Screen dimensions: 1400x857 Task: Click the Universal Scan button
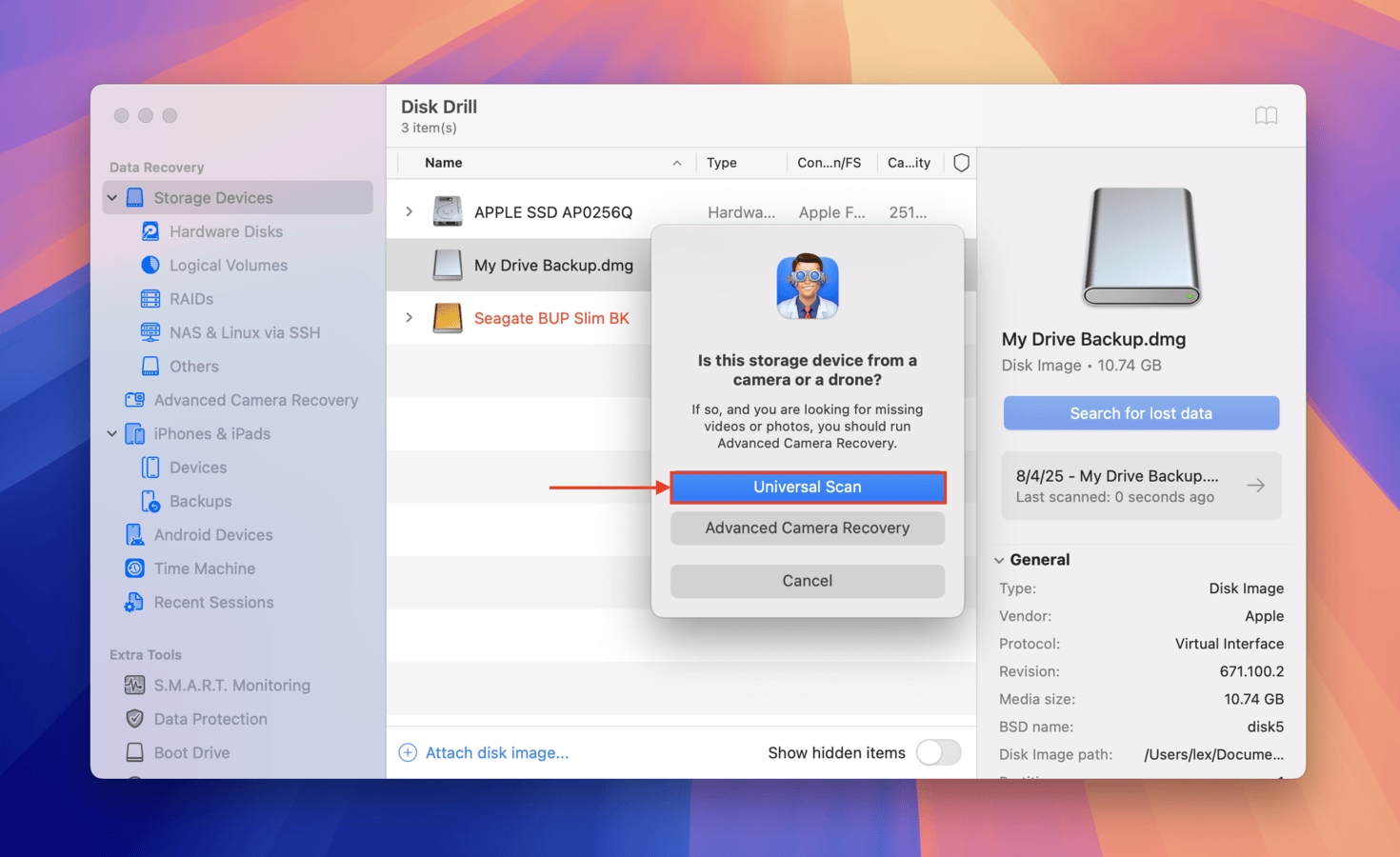[x=808, y=487]
